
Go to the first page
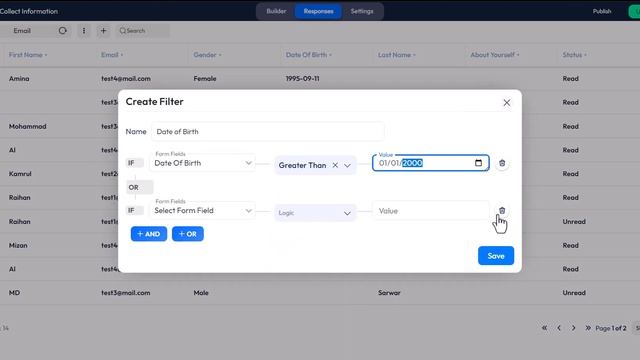(544, 328)
